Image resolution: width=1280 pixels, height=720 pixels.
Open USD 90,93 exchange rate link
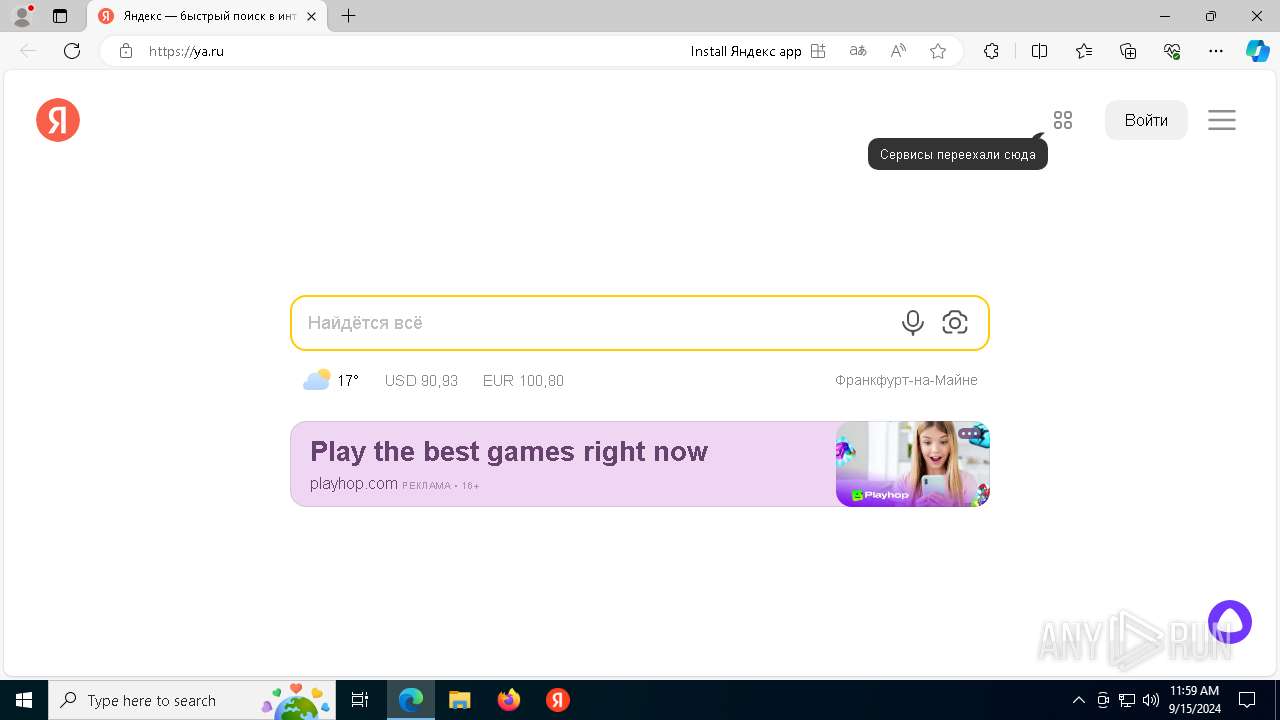point(421,381)
